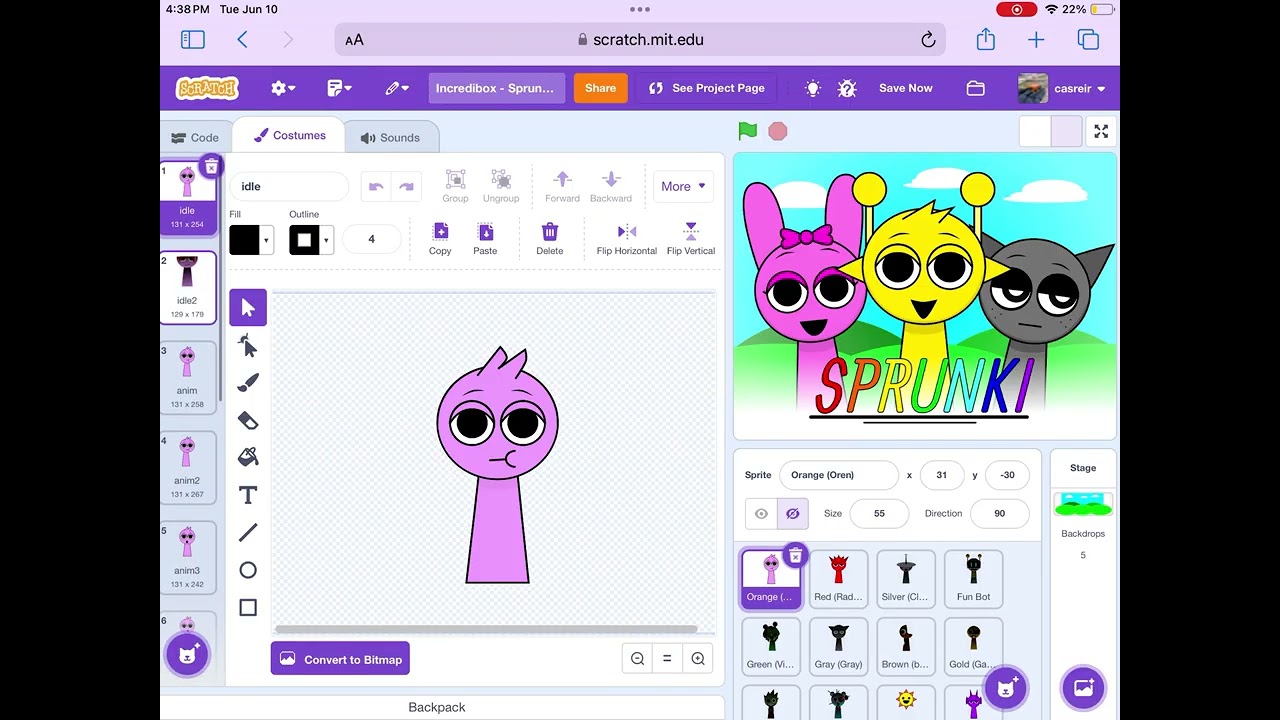Open the debug question-mark icon
Screen dimensions: 1280x720
(847, 88)
